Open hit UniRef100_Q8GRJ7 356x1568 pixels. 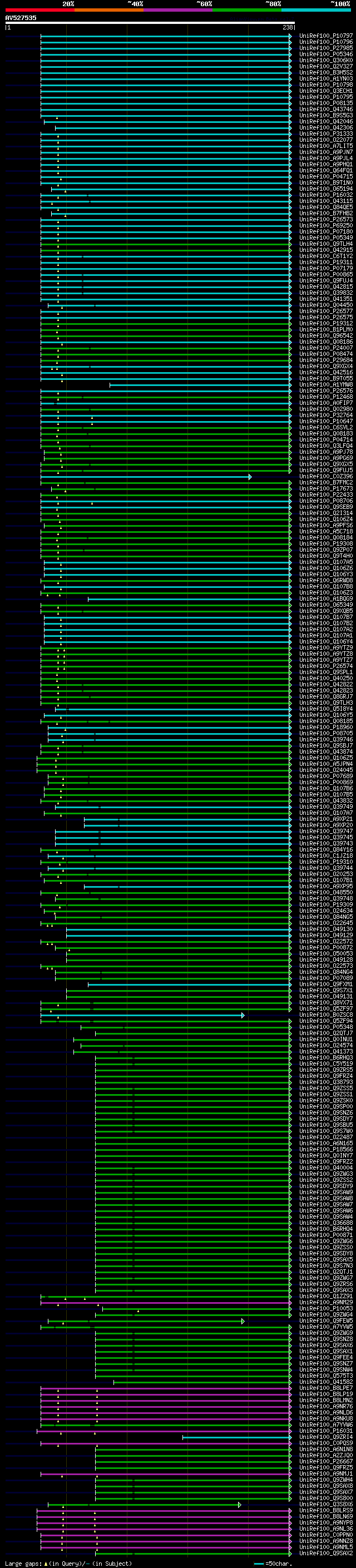(x=326, y=697)
